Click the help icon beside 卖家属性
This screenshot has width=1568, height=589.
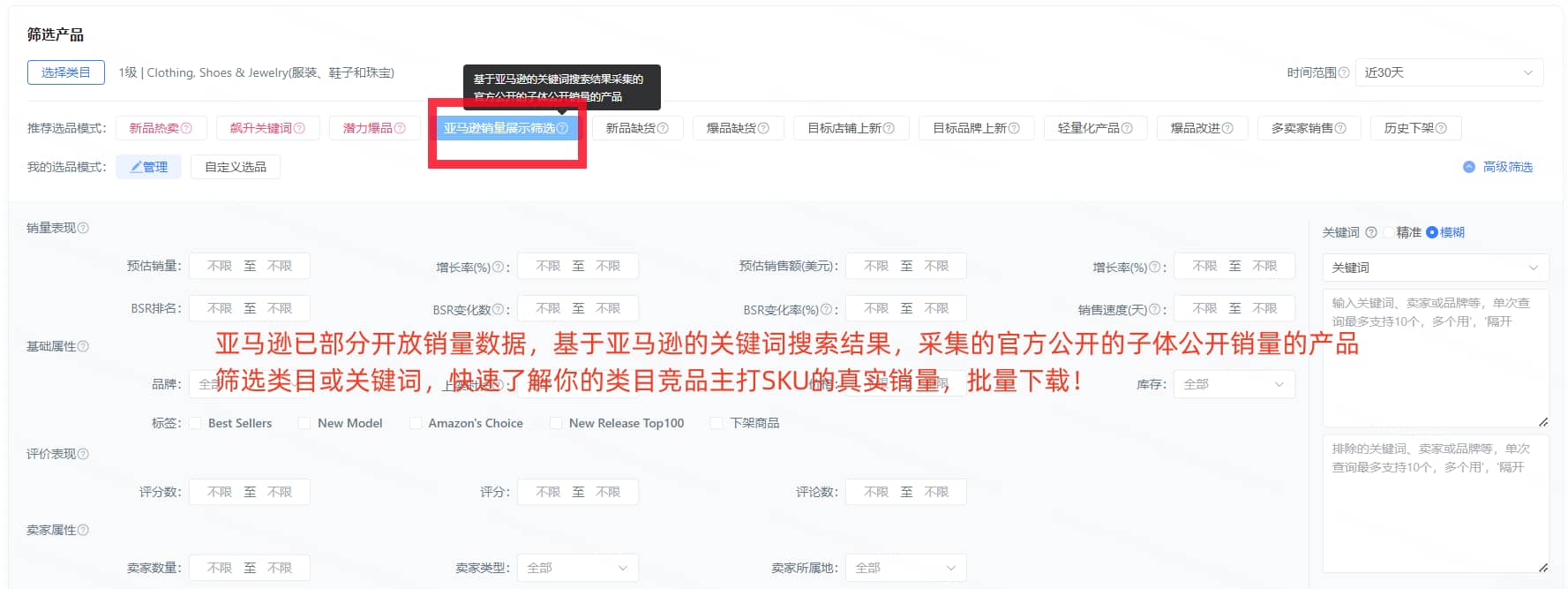tap(83, 530)
